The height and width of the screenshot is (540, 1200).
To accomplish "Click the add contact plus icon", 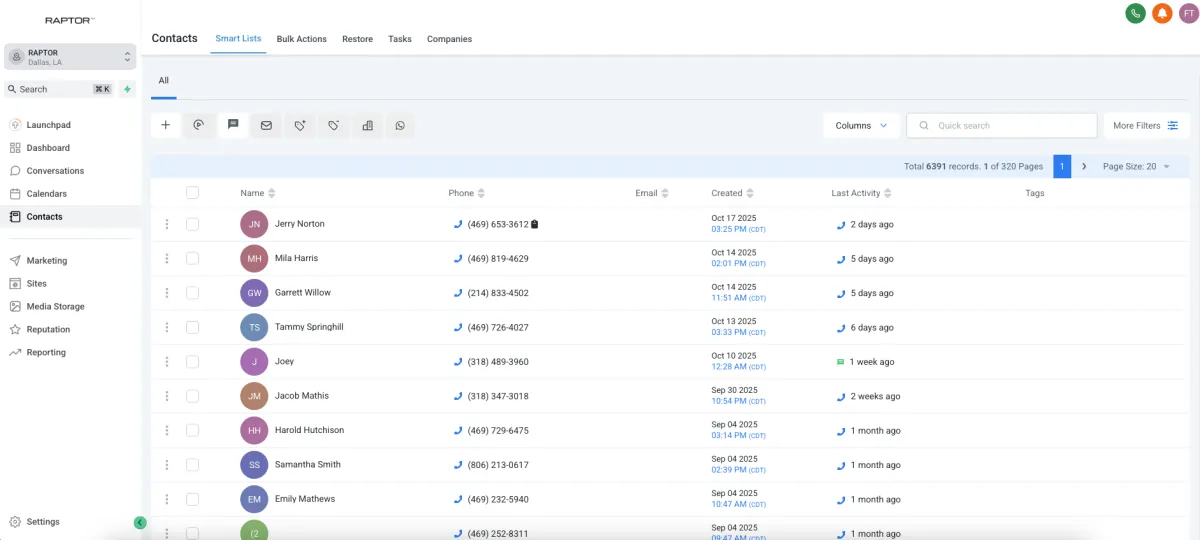I will tap(166, 125).
